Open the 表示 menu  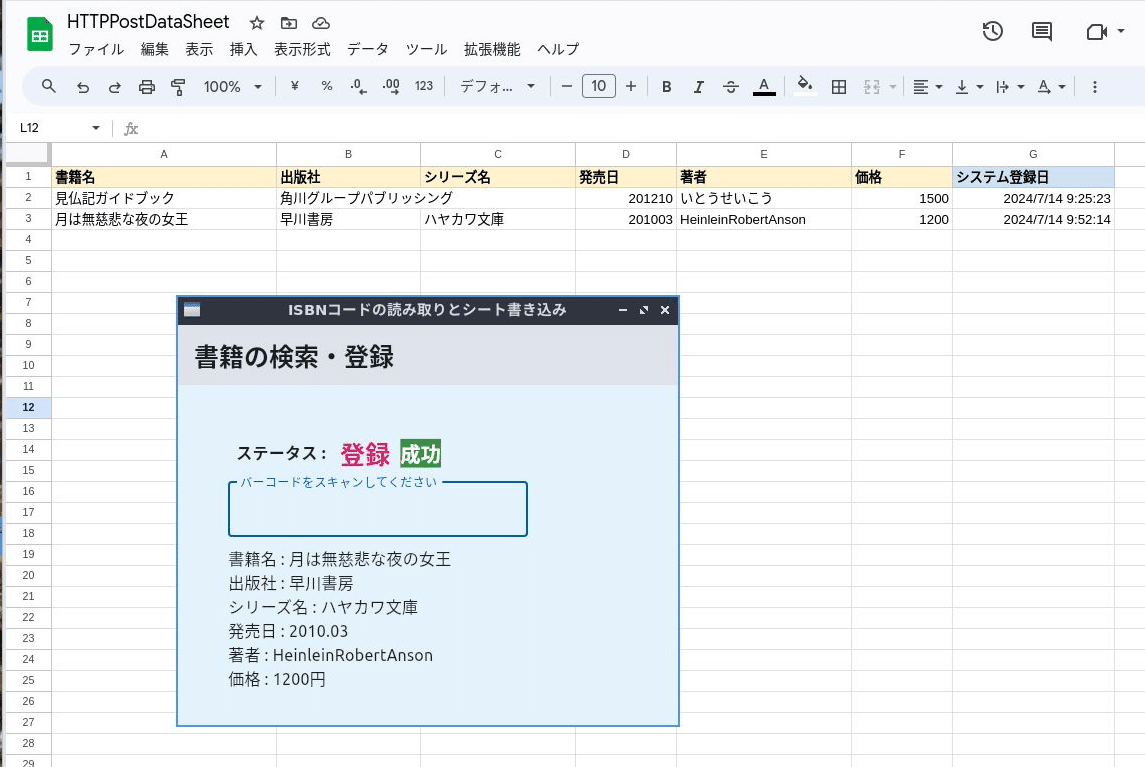pos(199,49)
